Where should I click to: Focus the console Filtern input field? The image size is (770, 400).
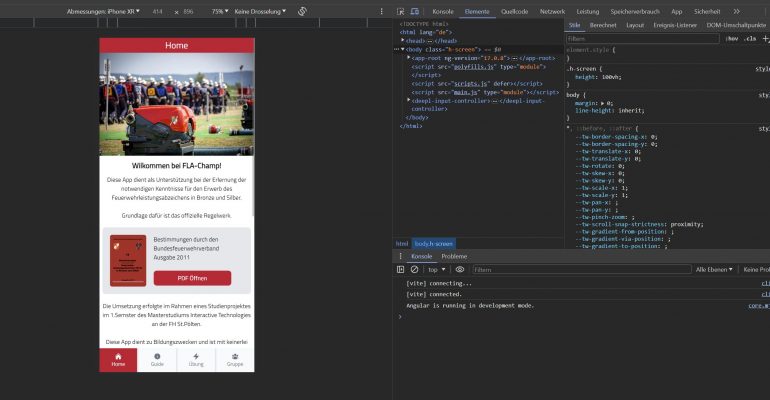coord(581,269)
